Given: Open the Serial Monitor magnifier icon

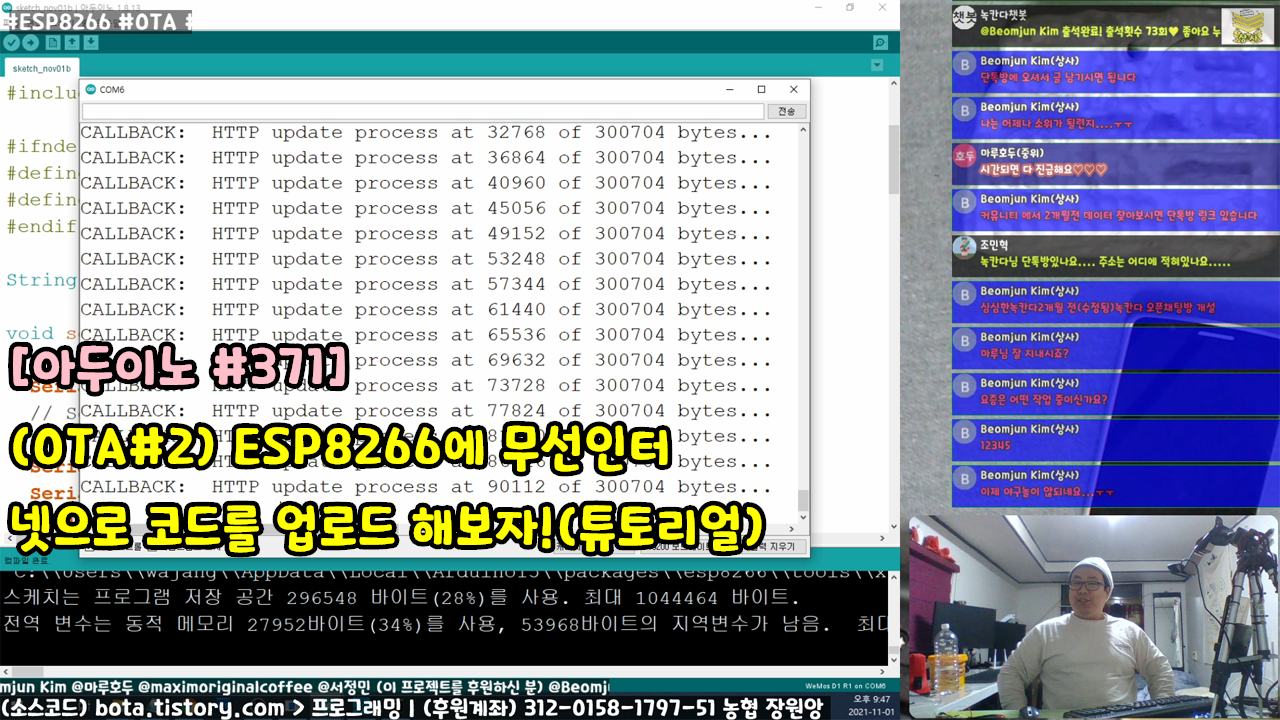Looking at the screenshot, I should [x=880, y=42].
